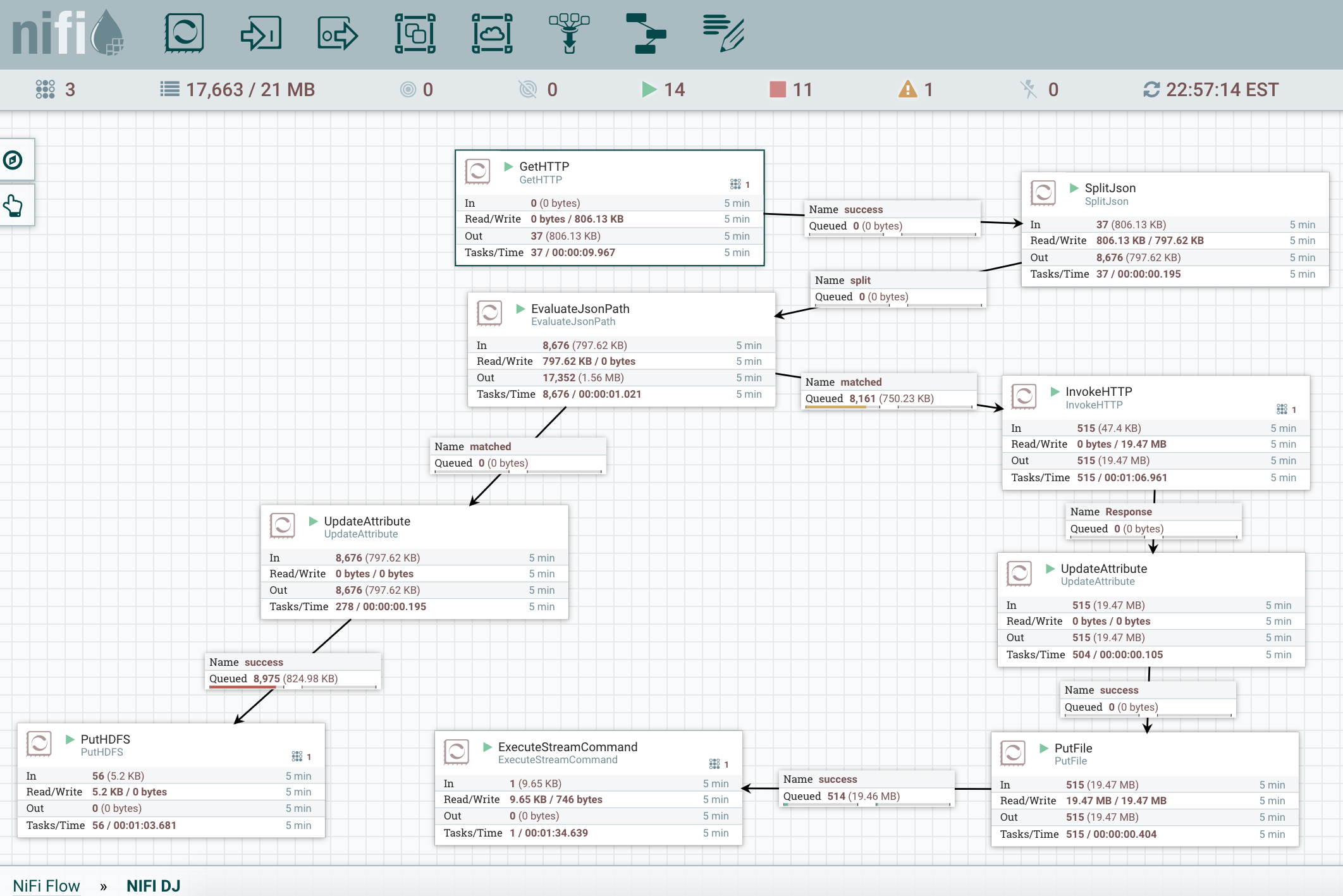The height and width of the screenshot is (896, 1343).
Task: Select the Remote Process Group toolbar icon
Action: [492, 33]
